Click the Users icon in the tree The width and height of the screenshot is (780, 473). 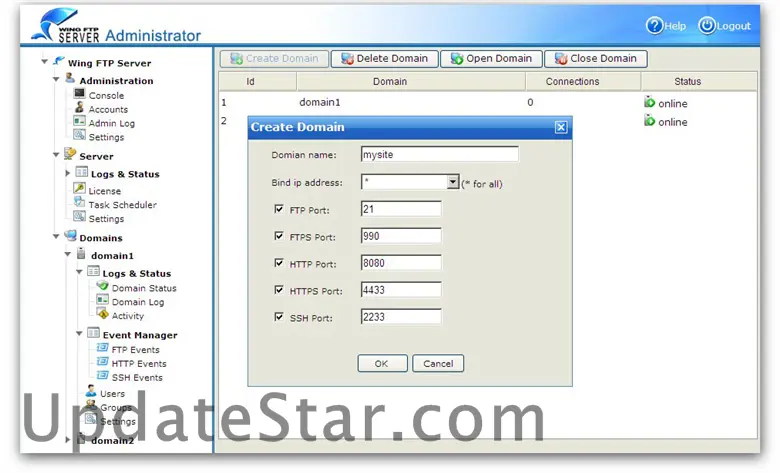click(91, 391)
